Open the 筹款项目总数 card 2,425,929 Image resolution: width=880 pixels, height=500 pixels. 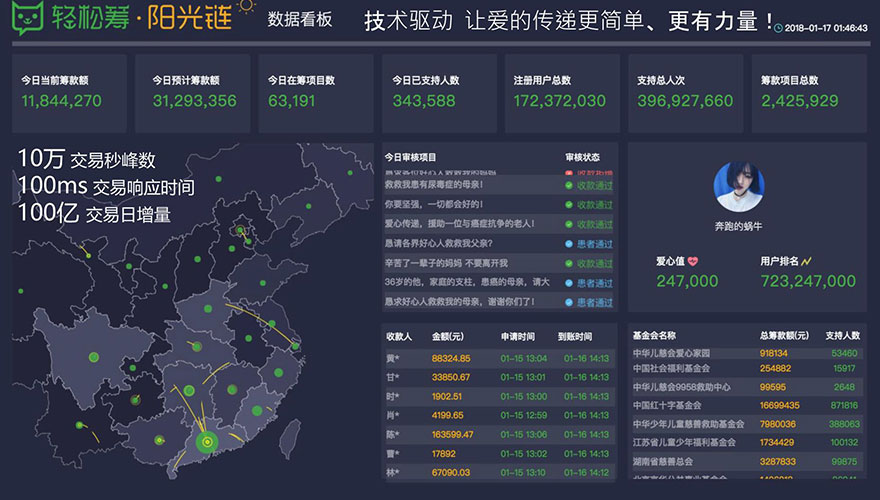coord(809,93)
